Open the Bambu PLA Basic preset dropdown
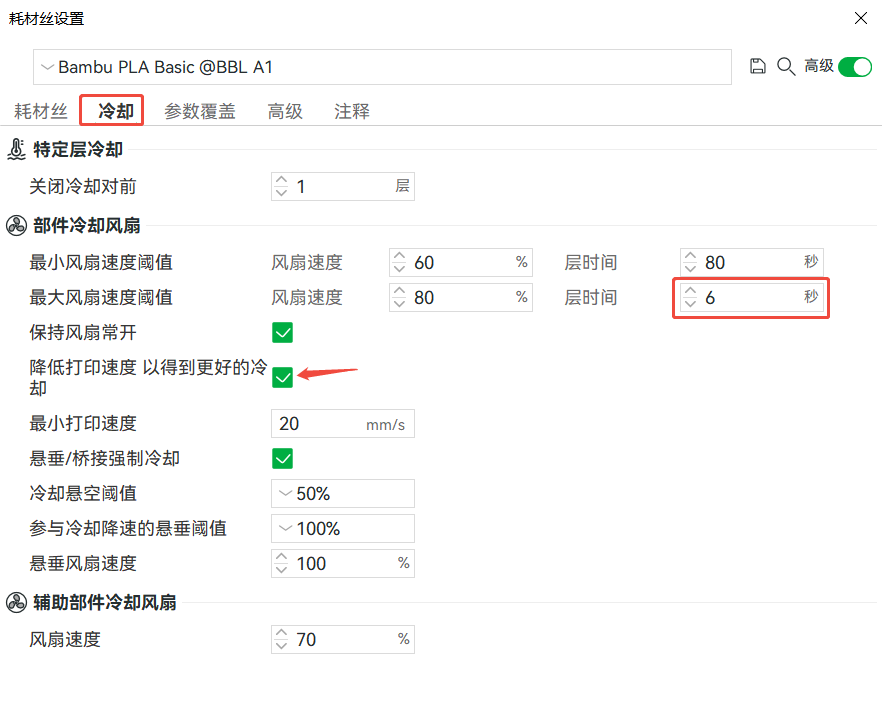This screenshot has width=882, height=710. click(x=382, y=67)
